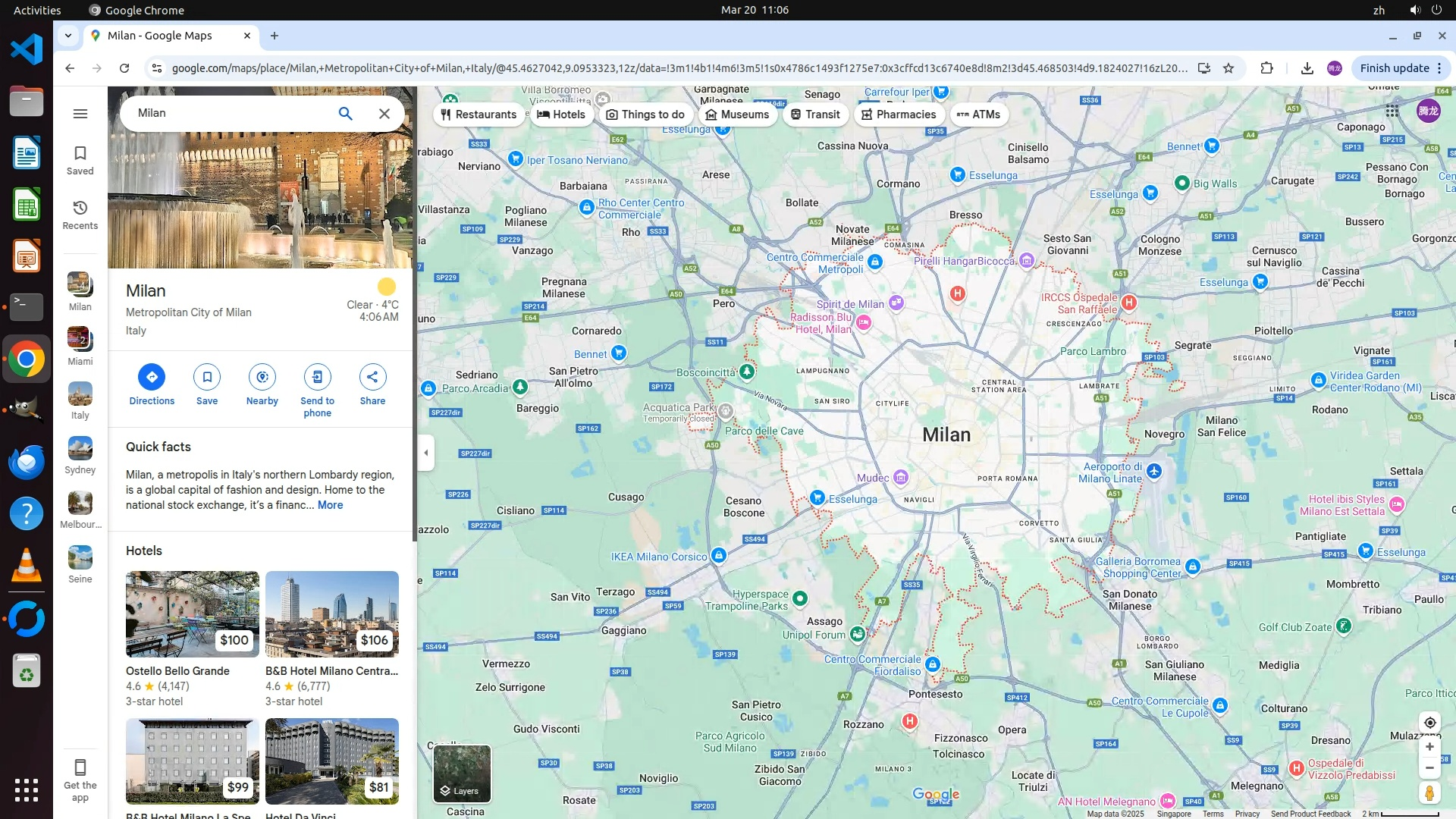Bookmark this tab with star icon
This screenshot has width=1456, height=819.
pyautogui.click(x=1228, y=68)
